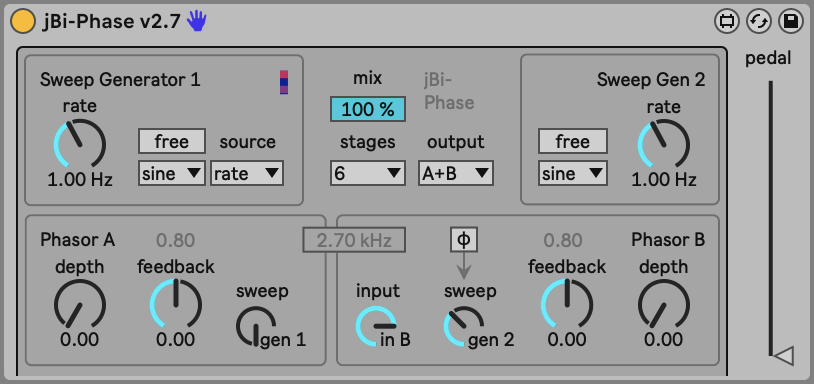
Task: Click the 1.00 Hz value under Sweep Generator 1 rate
Action: [79, 180]
